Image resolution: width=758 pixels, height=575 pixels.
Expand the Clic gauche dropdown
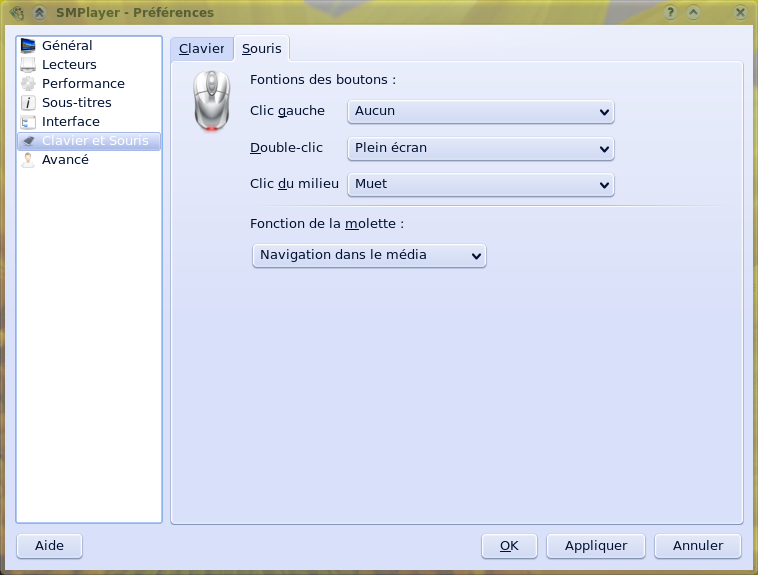(480, 111)
